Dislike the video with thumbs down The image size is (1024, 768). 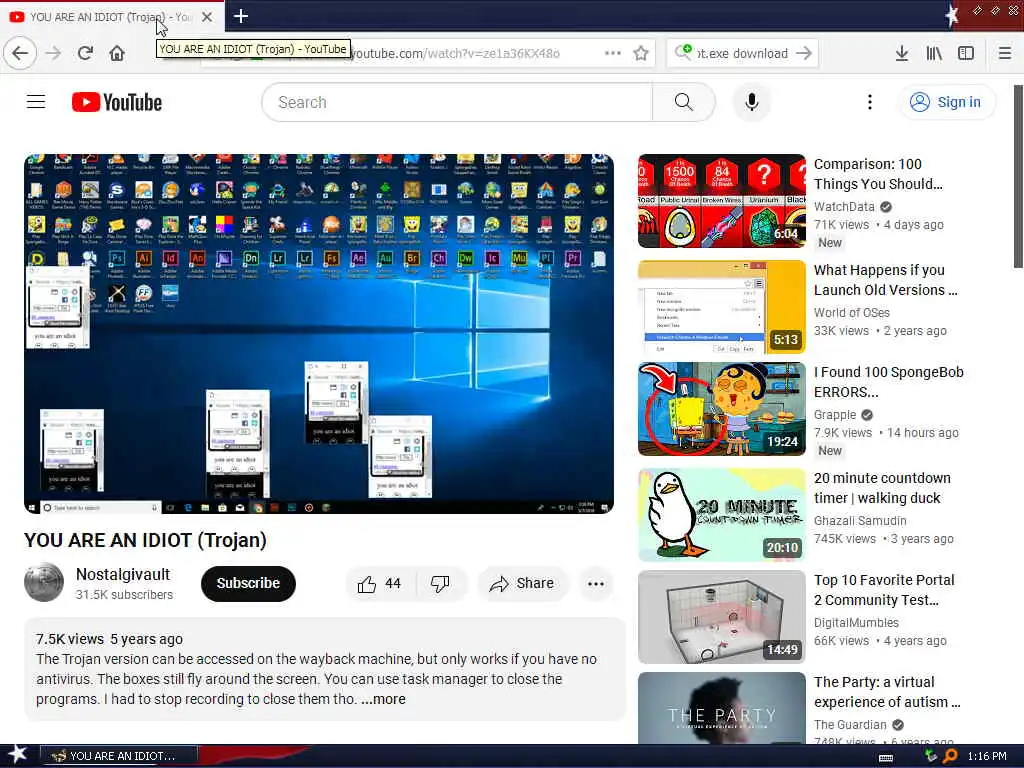click(x=441, y=583)
